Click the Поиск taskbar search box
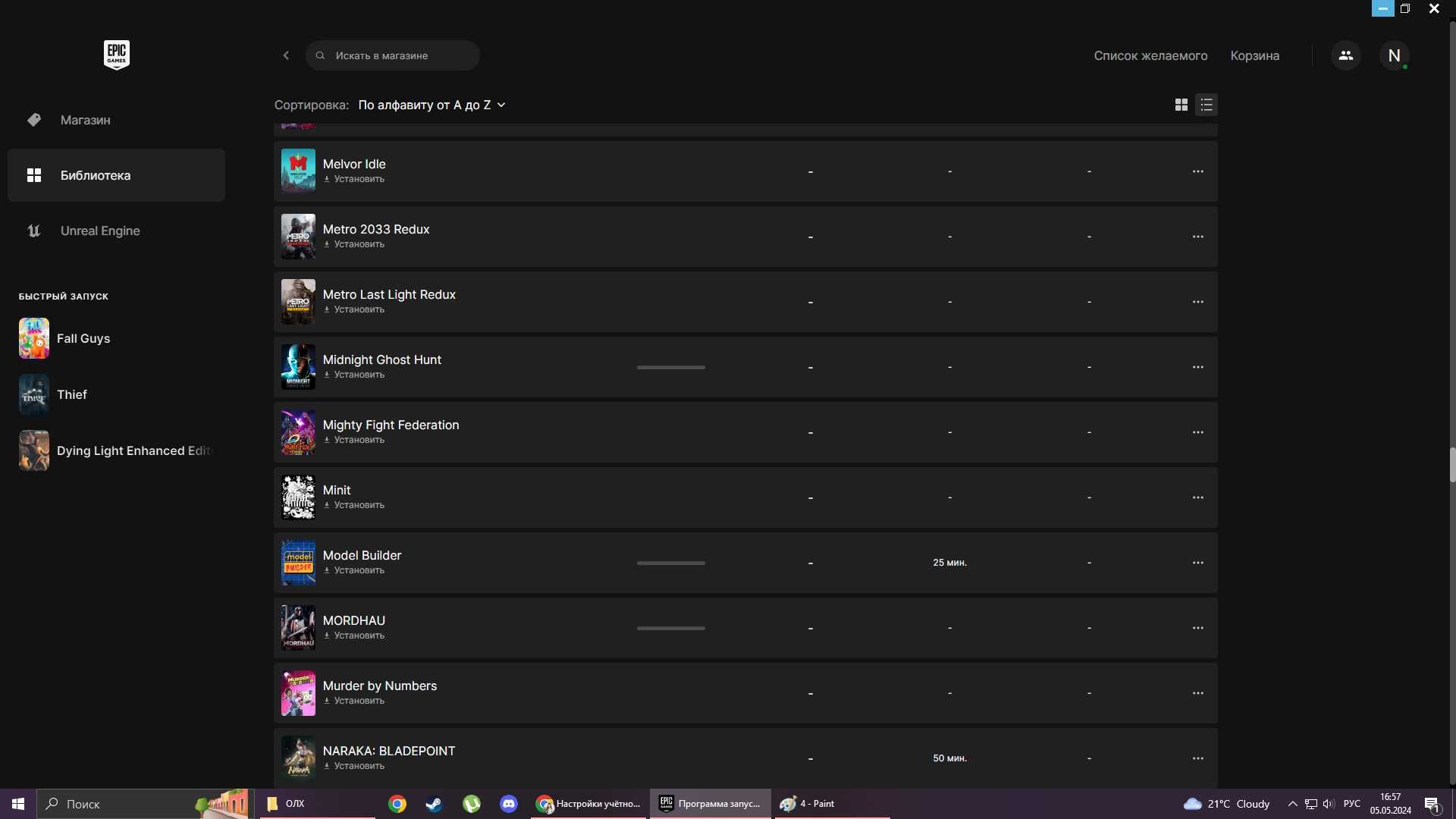The width and height of the screenshot is (1456, 819). [x=144, y=804]
